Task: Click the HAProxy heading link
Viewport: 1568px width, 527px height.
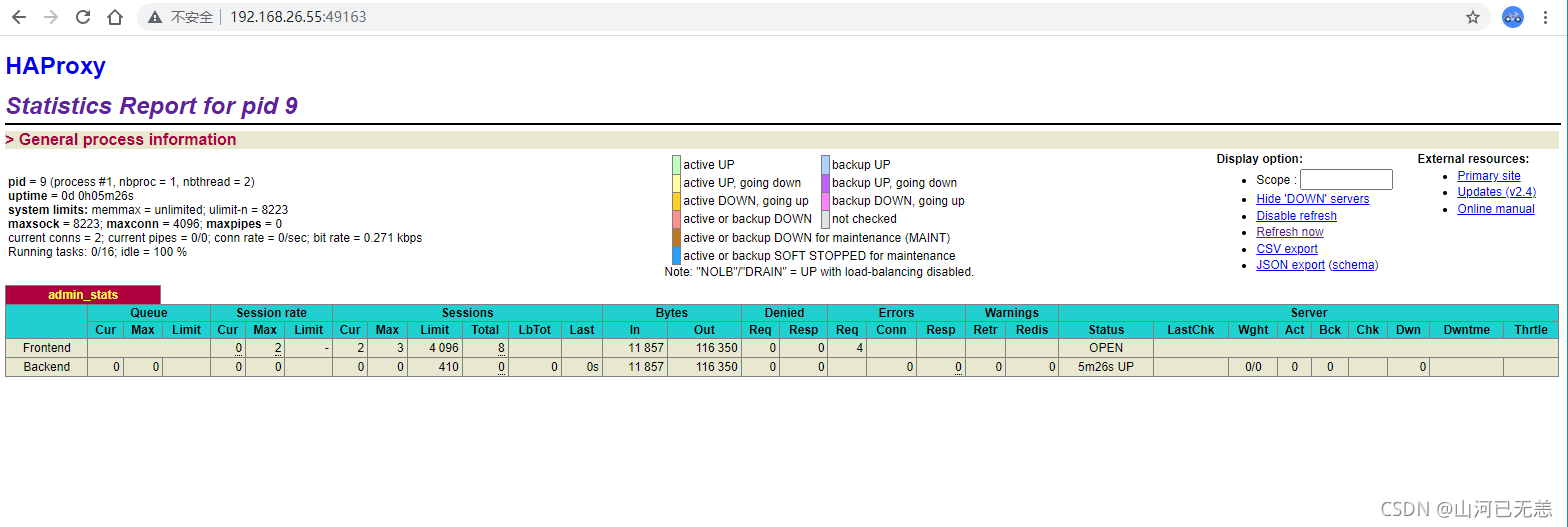Action: [x=56, y=66]
